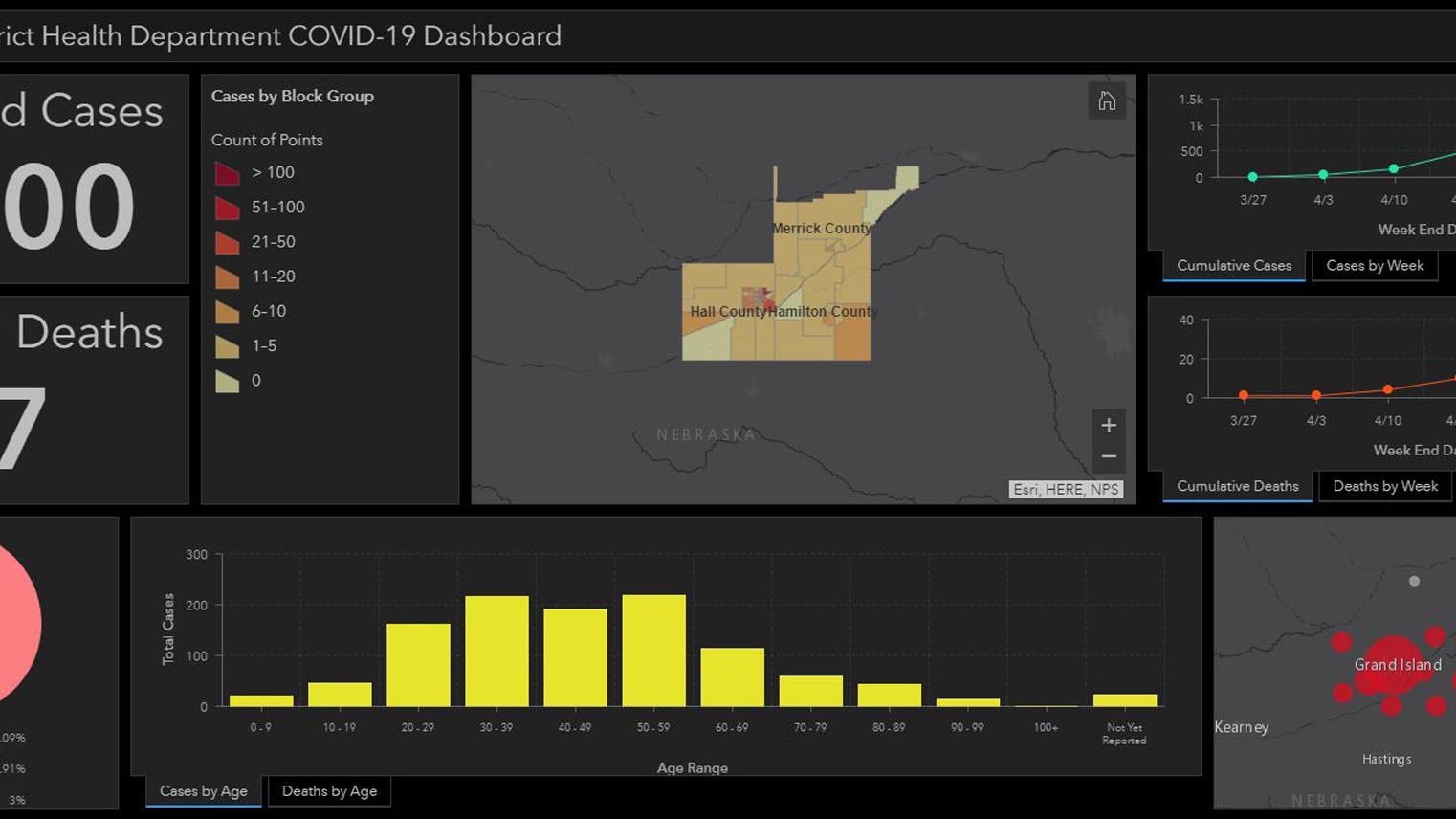Image resolution: width=1456 pixels, height=819 pixels.
Task: Click the > 100 legend swatch
Action: pyautogui.click(x=227, y=173)
